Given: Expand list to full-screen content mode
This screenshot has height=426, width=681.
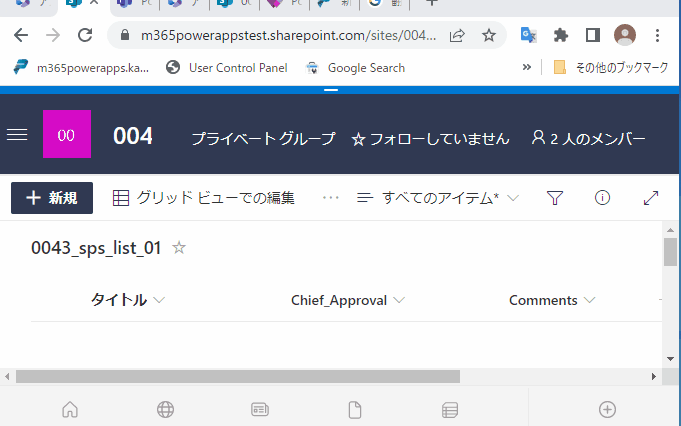Looking at the screenshot, I should [651, 198].
